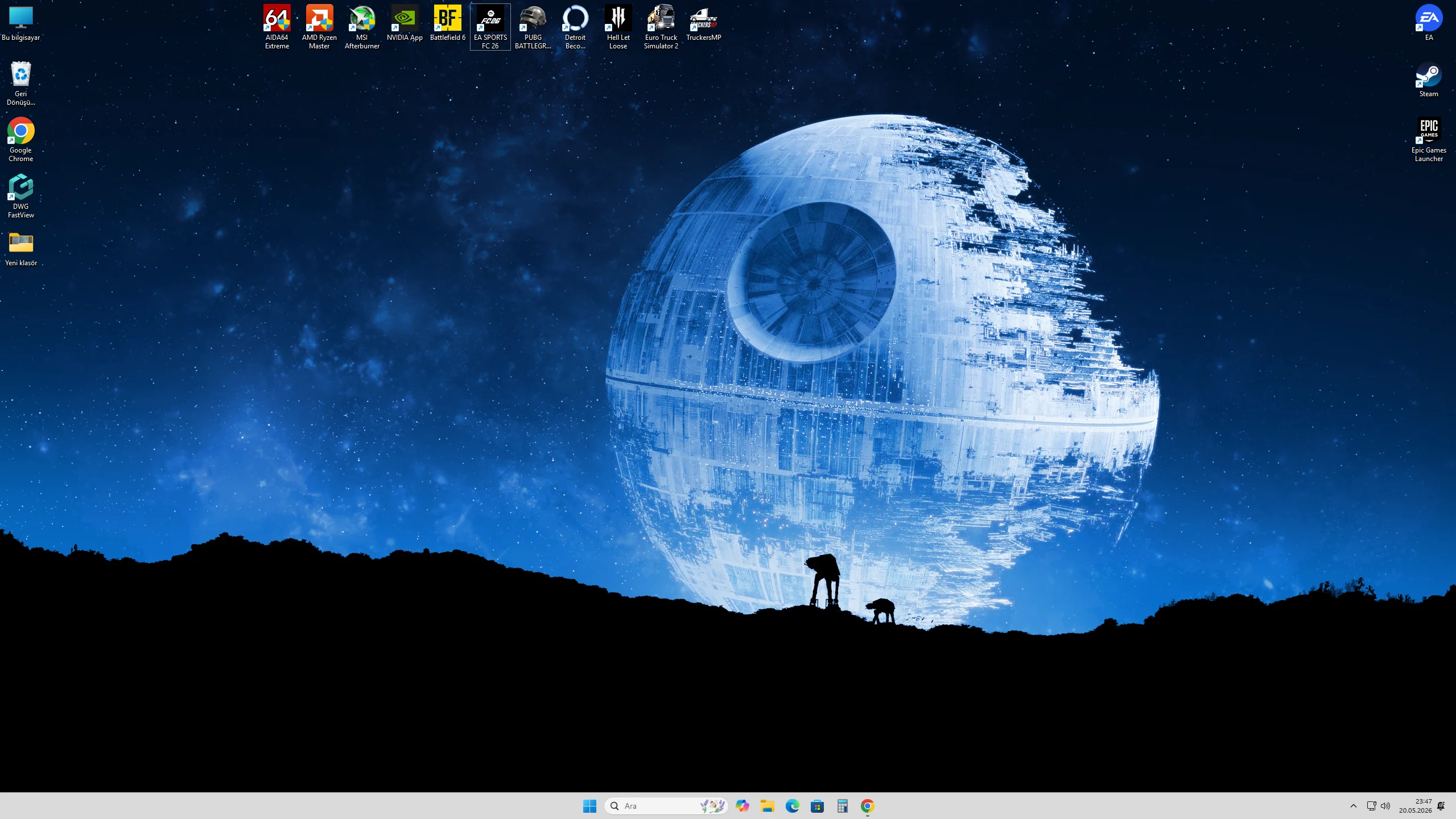
Task: Select the Hell Let Loose shortcut
Action: coord(618,27)
